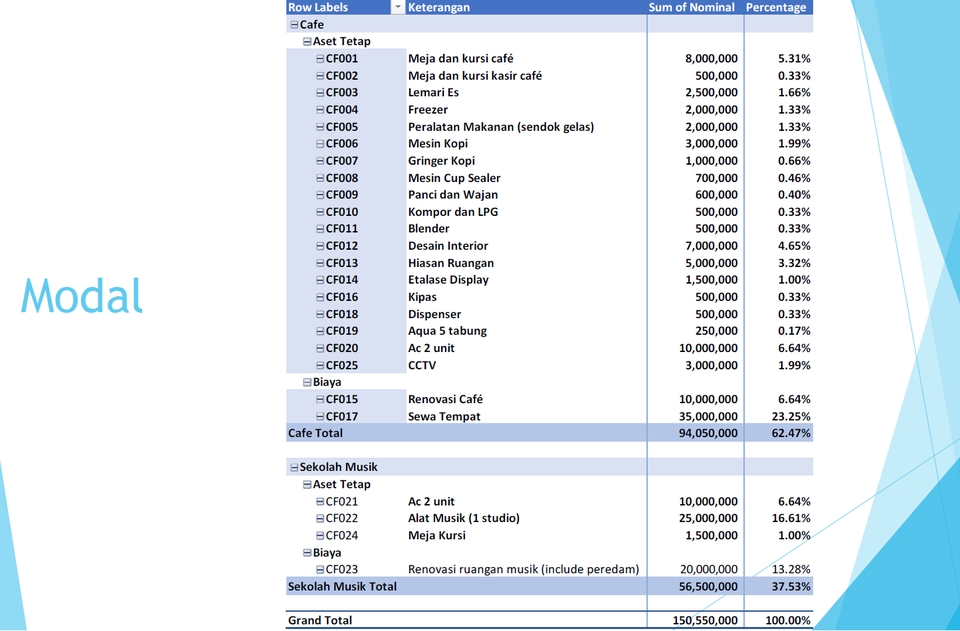
Task: Collapse Aset Tetap under Cafe
Action: 307,42
